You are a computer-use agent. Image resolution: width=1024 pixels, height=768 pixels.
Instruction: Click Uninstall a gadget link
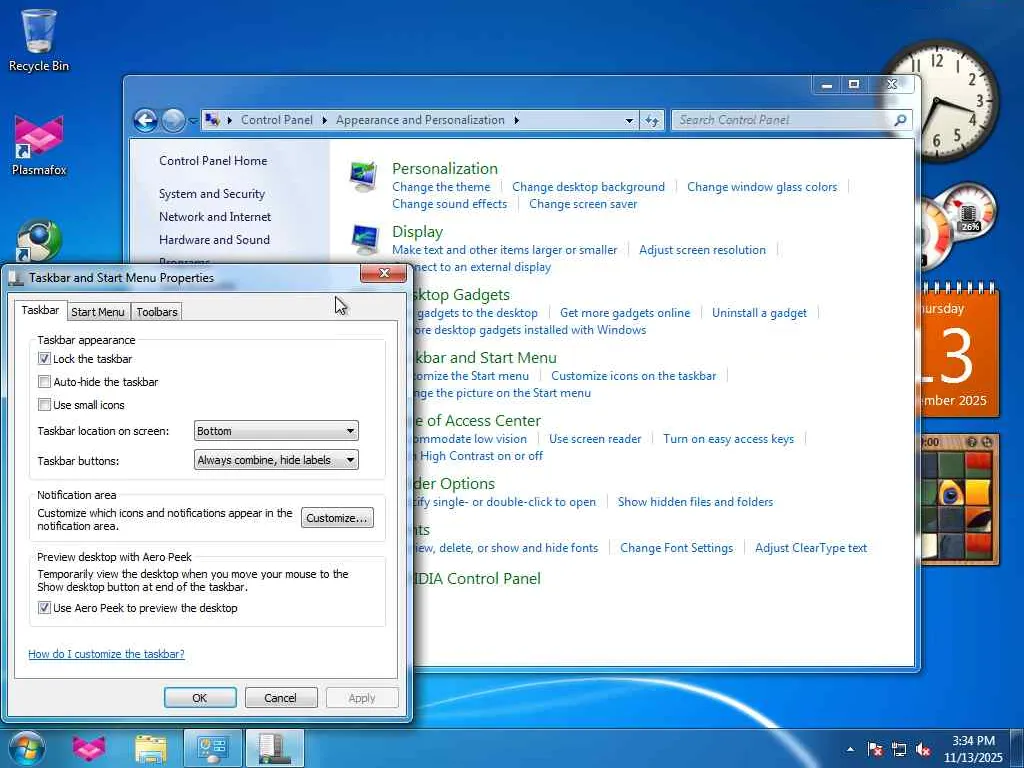pos(760,313)
